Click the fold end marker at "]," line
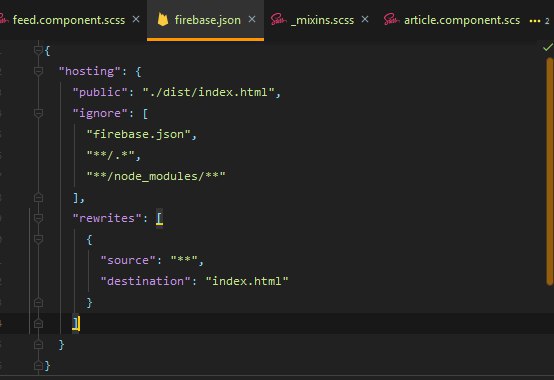Viewport: 554px width, 380px height. coord(39,197)
